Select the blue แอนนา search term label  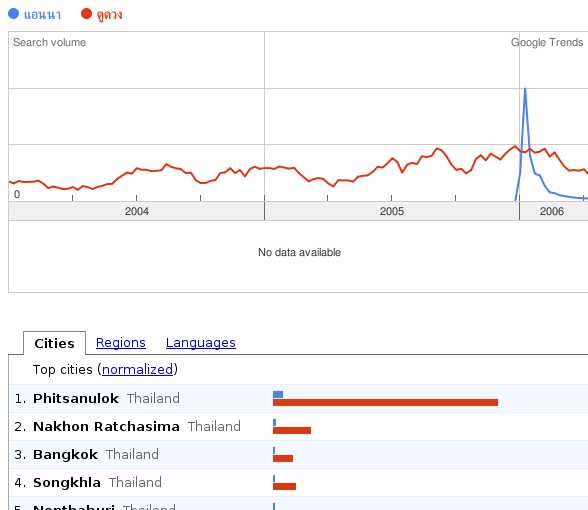42,15
